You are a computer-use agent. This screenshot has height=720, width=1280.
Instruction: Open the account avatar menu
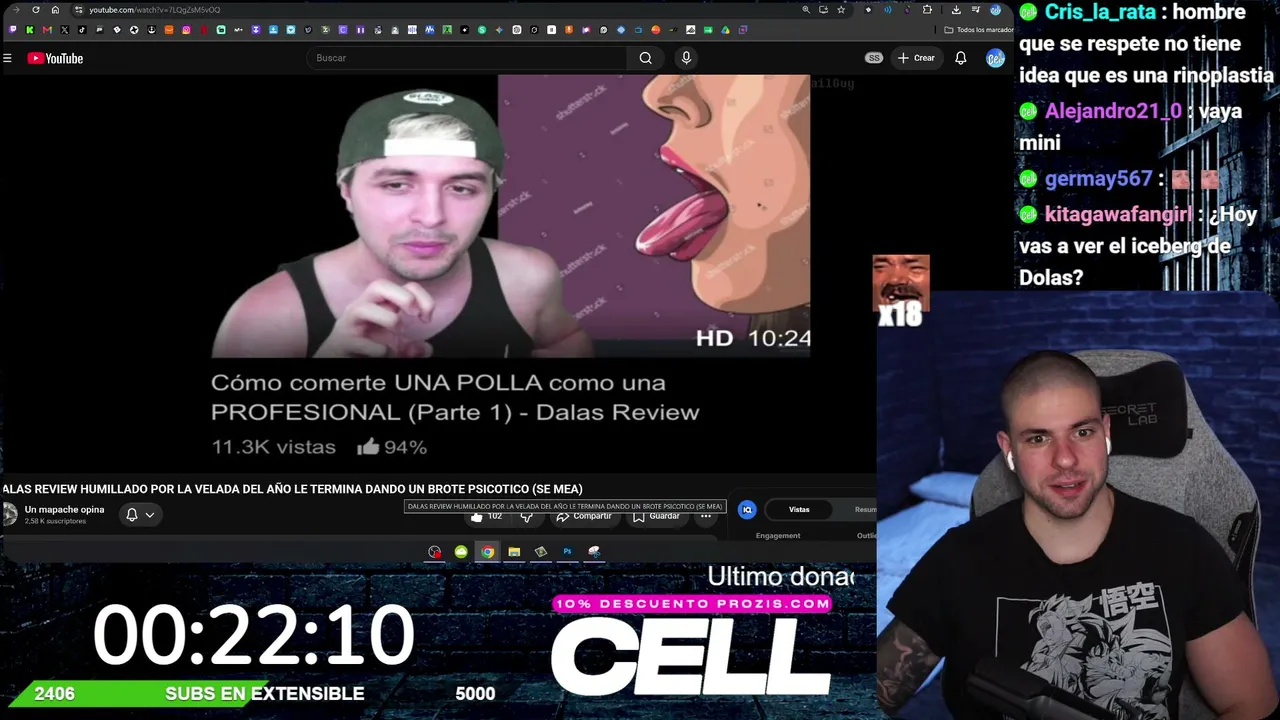pyautogui.click(x=995, y=58)
